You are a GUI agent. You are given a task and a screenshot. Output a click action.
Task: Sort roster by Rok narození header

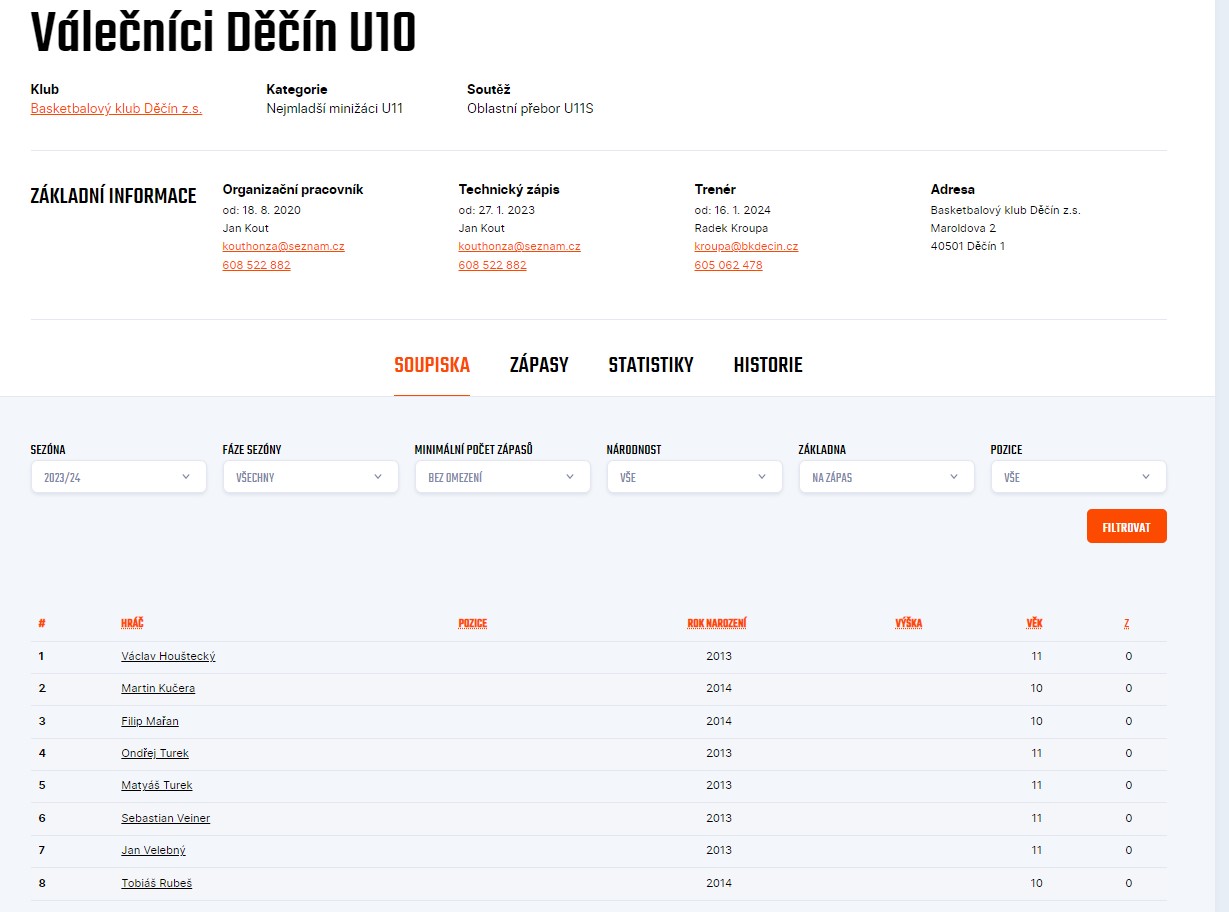click(x=717, y=623)
